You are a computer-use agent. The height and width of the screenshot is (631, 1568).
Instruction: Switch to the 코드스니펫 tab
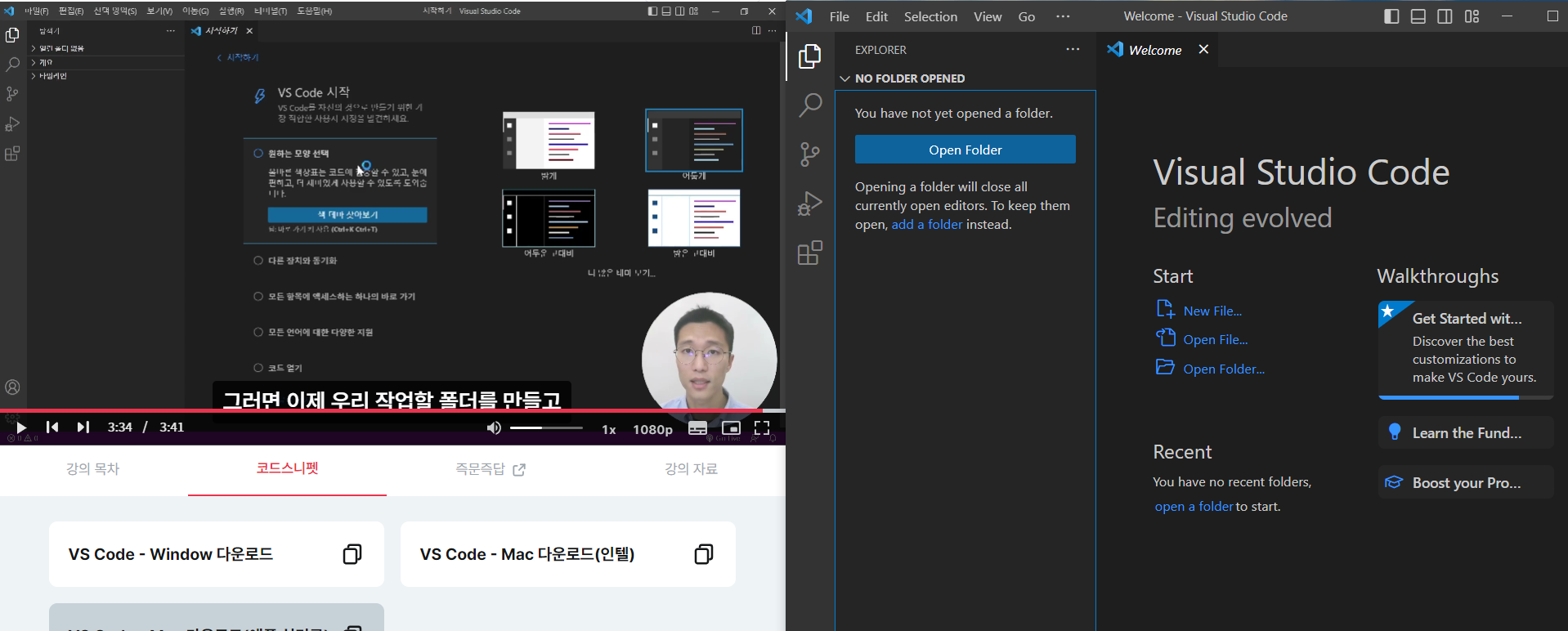point(287,468)
